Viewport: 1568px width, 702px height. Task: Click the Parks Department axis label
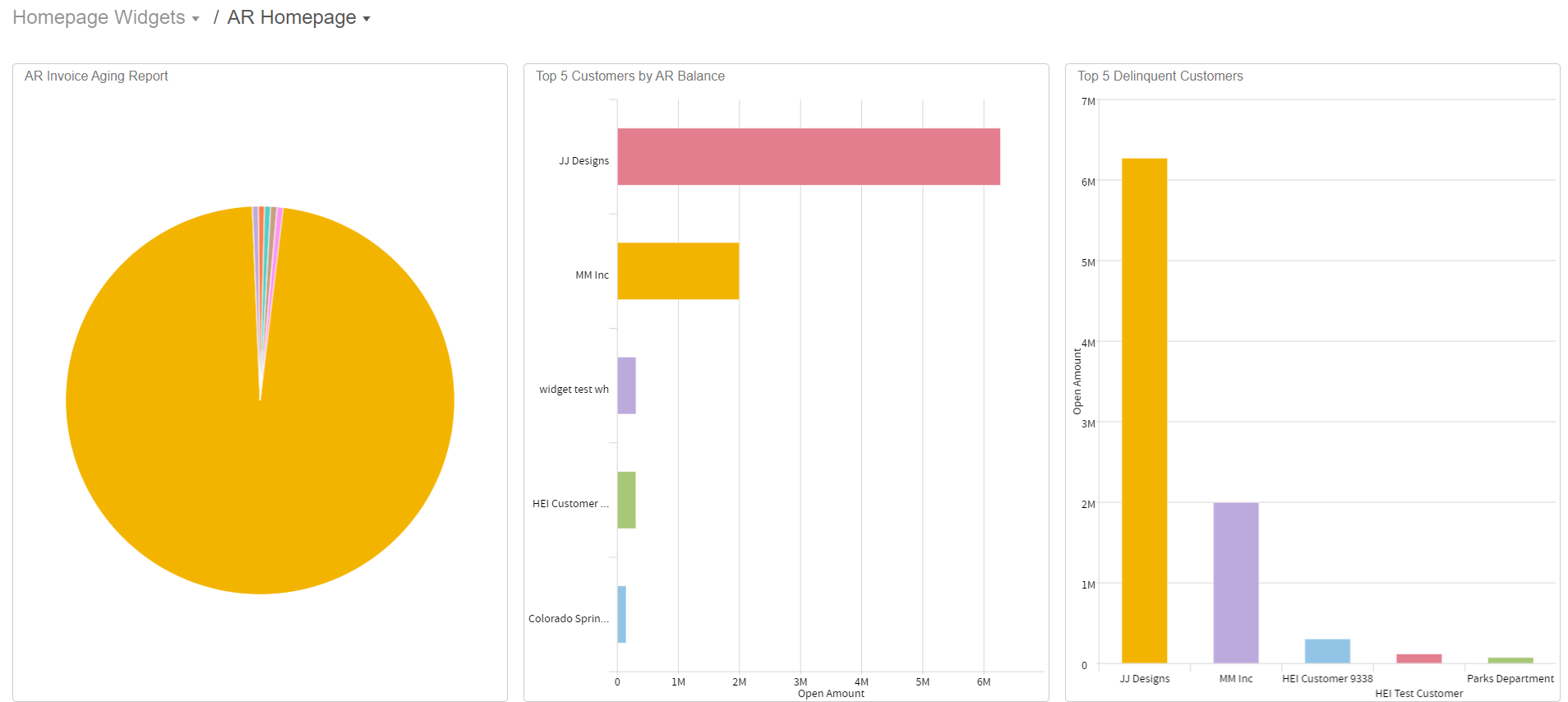[1510, 679]
